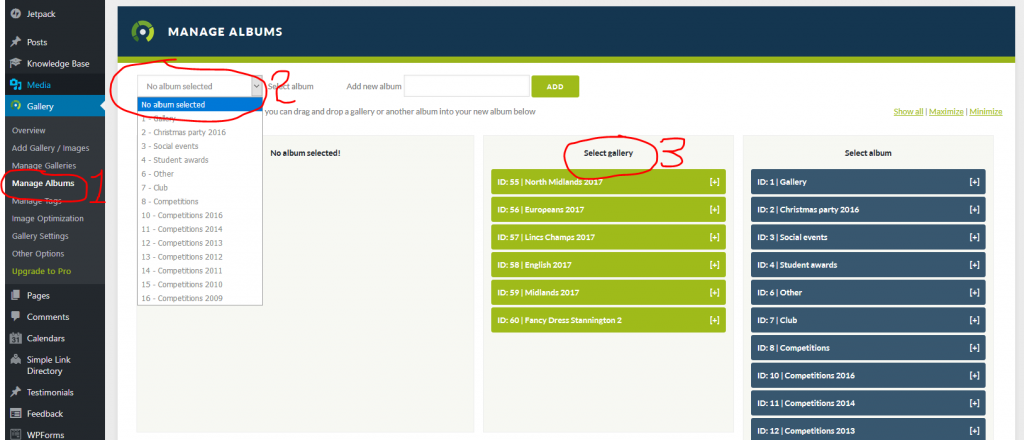Open Other Options submenu item

[38, 253]
